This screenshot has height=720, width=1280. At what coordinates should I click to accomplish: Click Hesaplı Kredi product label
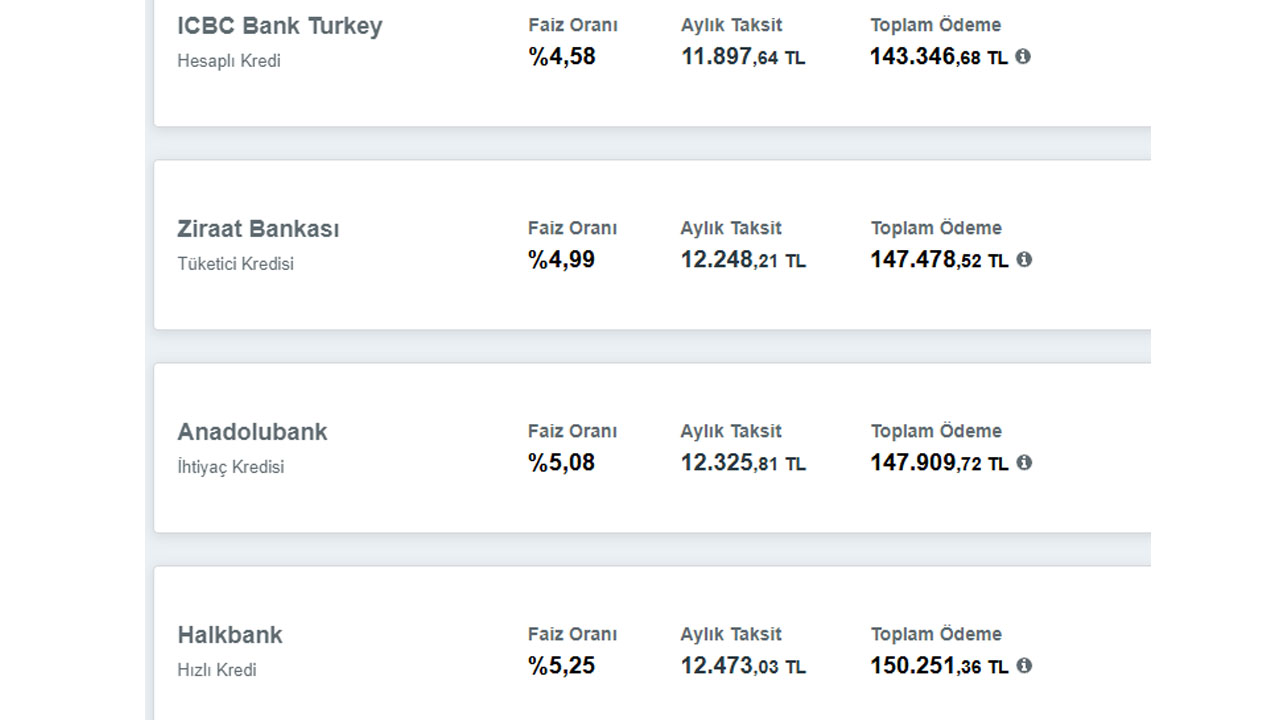tap(229, 61)
